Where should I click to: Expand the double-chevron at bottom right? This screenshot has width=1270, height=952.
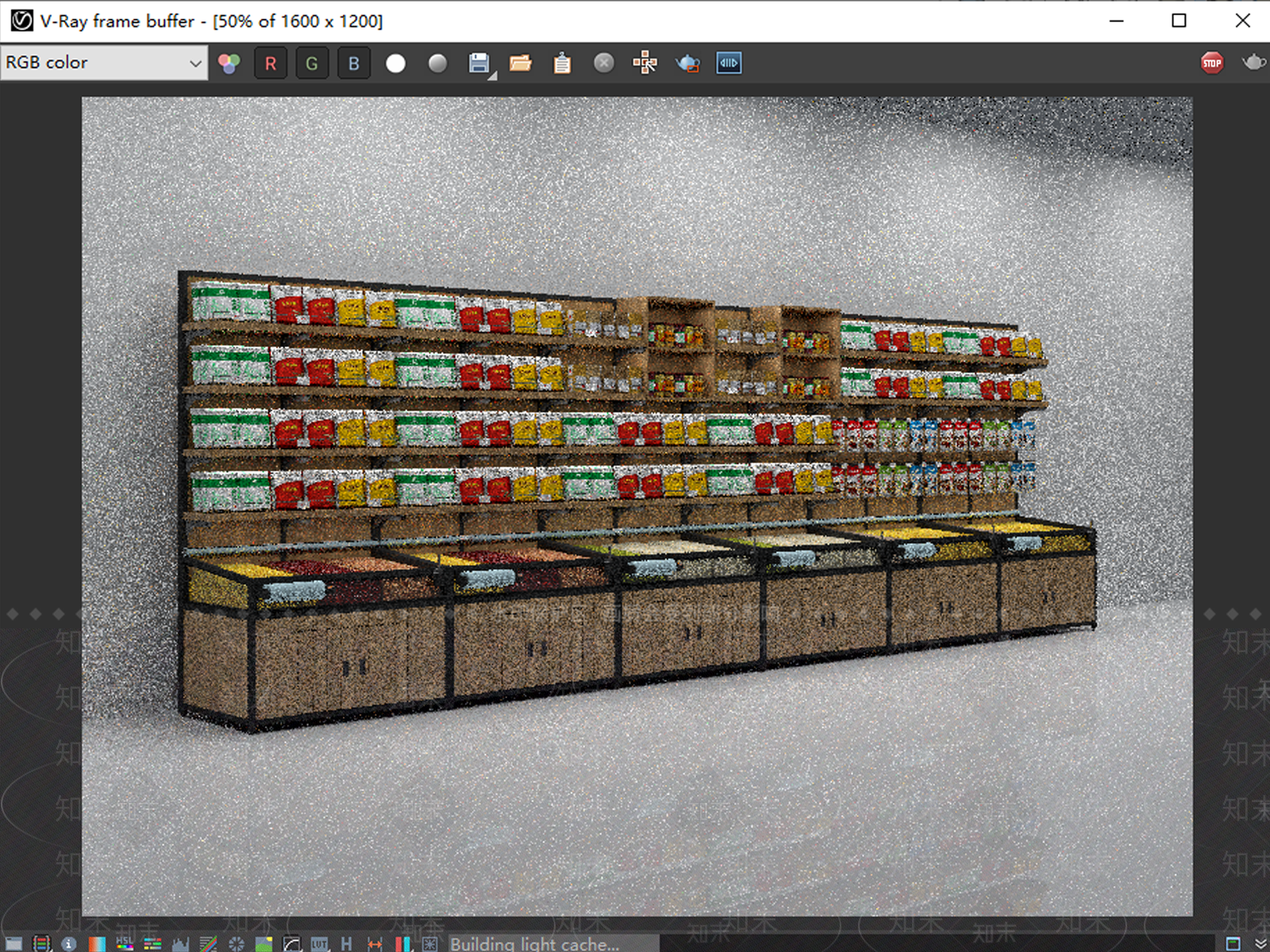pos(1260,943)
